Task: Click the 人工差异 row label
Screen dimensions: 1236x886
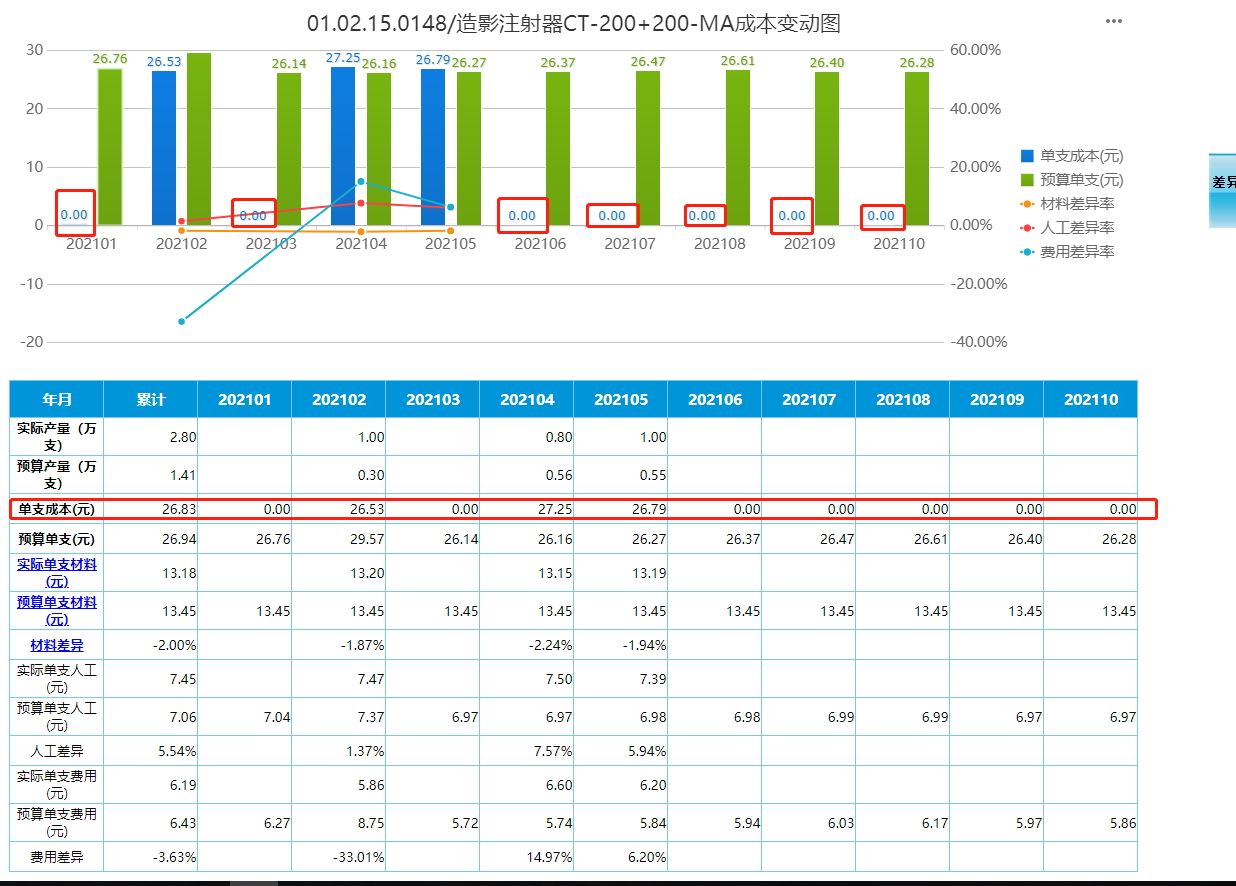Action: [x=57, y=751]
